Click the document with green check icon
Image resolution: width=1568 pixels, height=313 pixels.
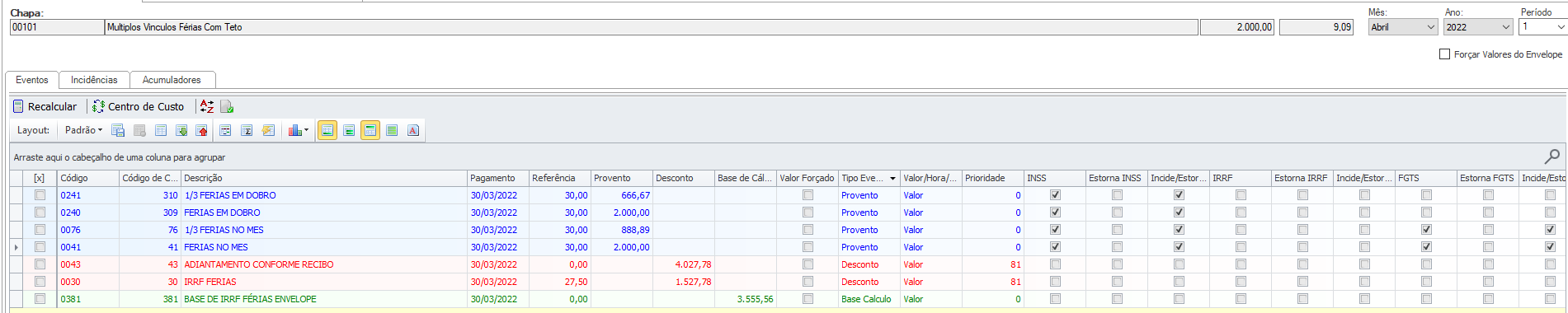[227, 106]
